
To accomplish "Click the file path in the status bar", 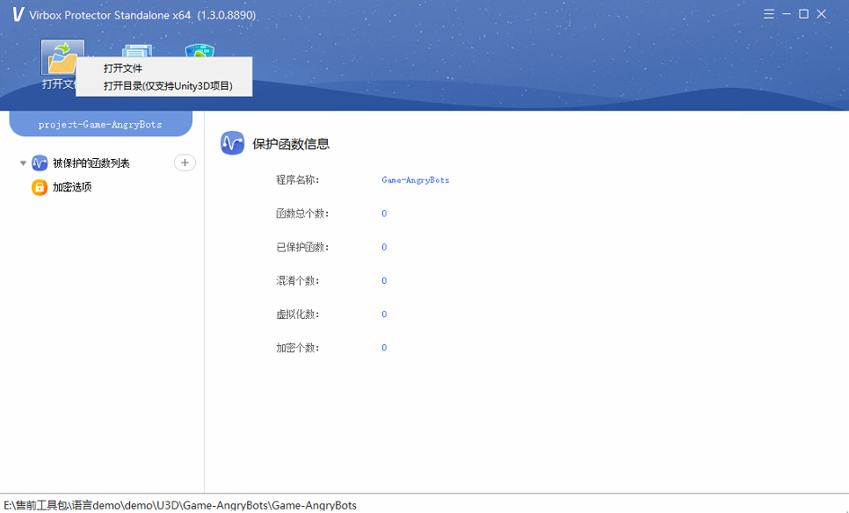I will (180, 505).
